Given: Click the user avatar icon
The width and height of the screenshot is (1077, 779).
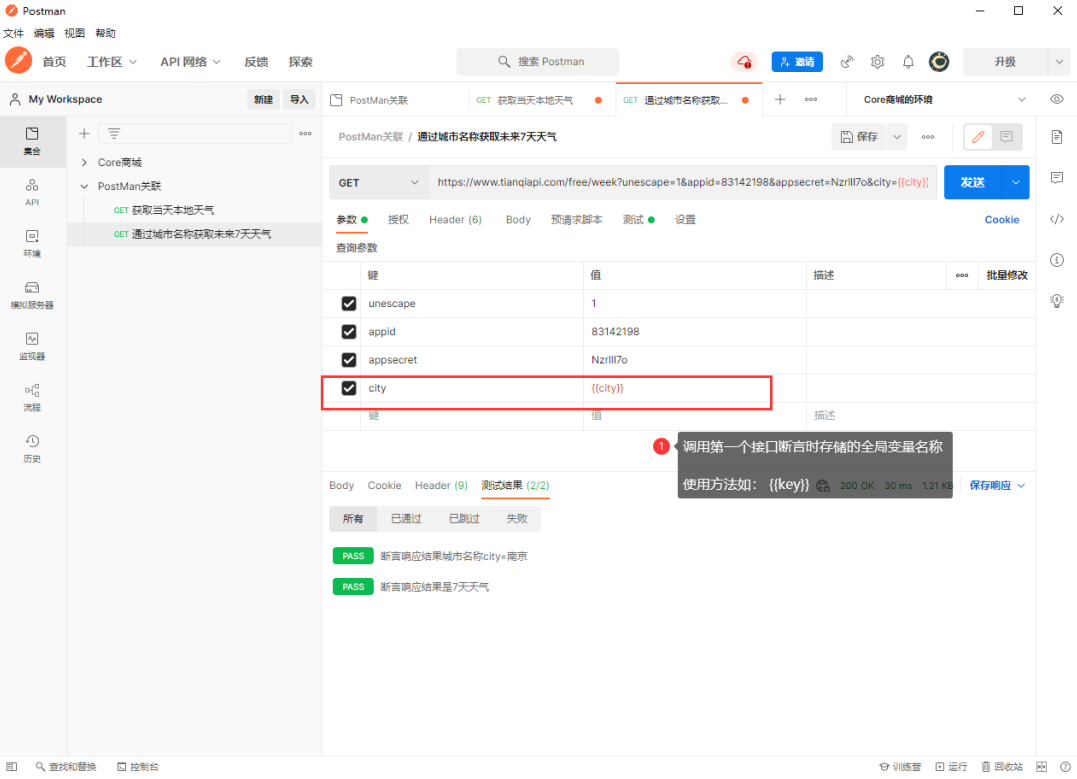Looking at the screenshot, I should tap(939, 62).
